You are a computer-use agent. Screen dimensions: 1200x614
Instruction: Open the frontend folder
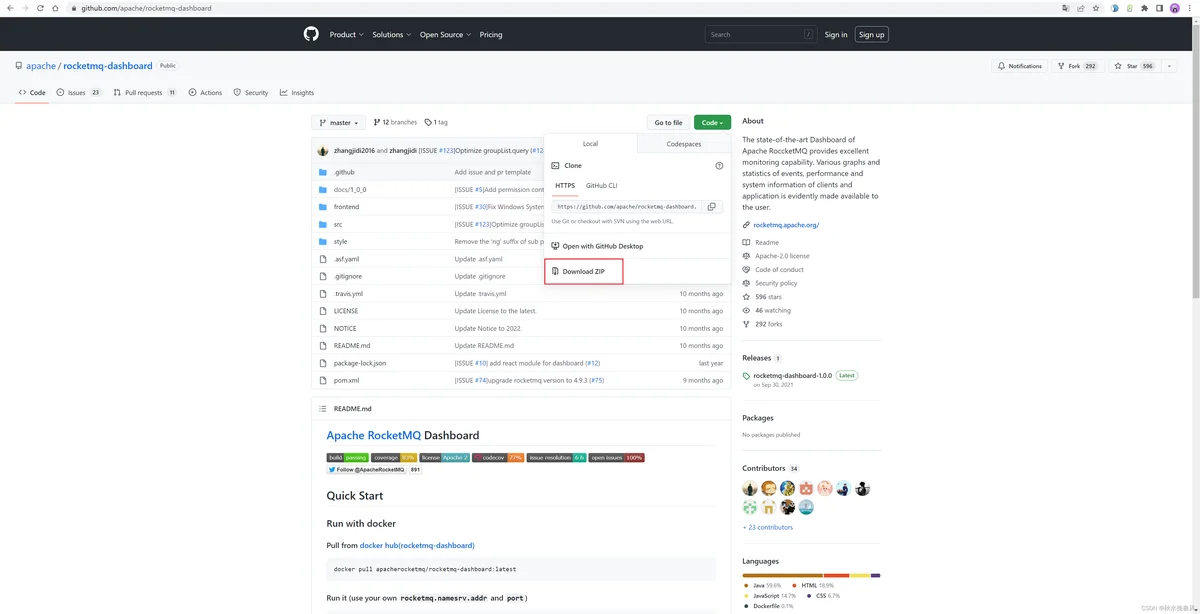pos(346,207)
